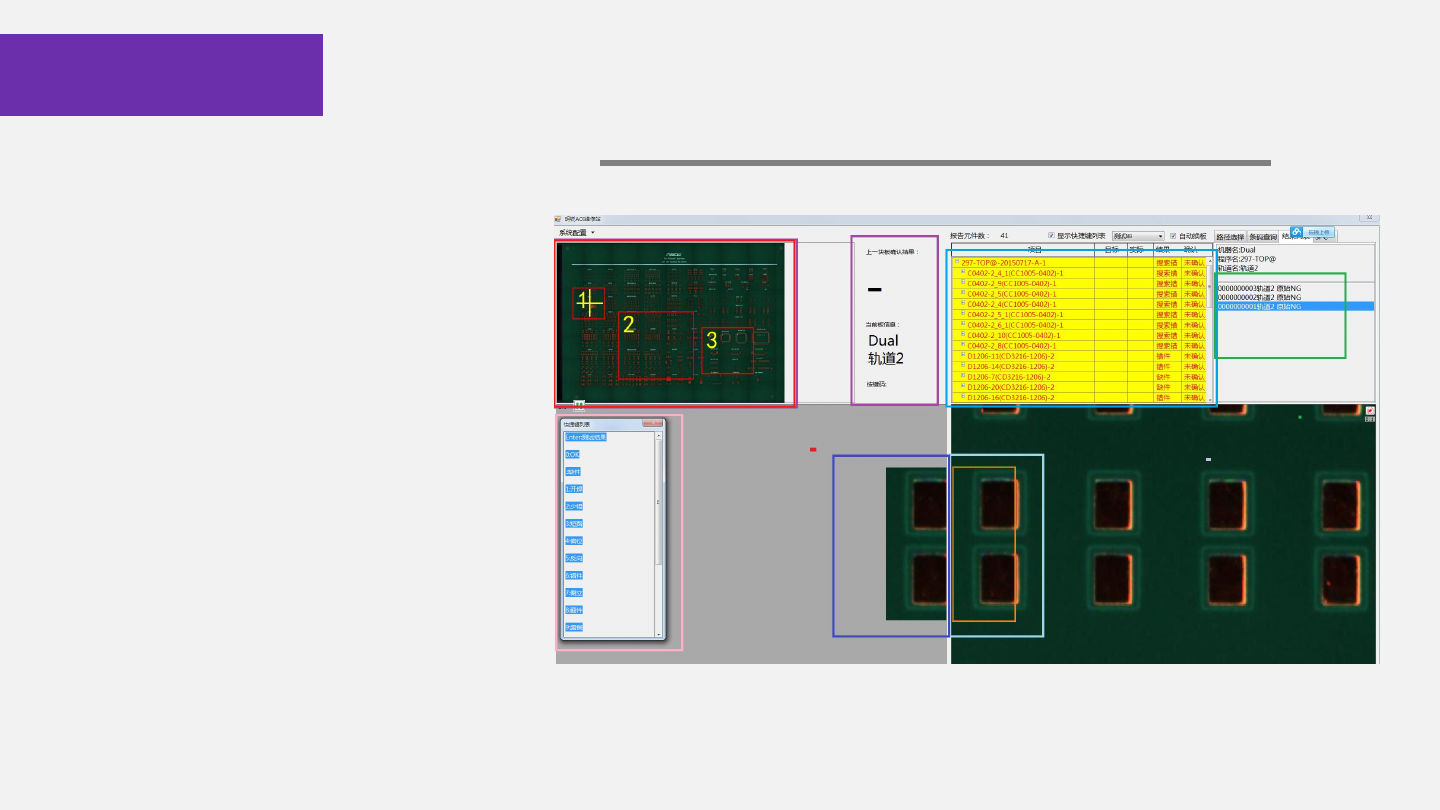
Task: Open the 系统配置 menu
Action: [576, 232]
